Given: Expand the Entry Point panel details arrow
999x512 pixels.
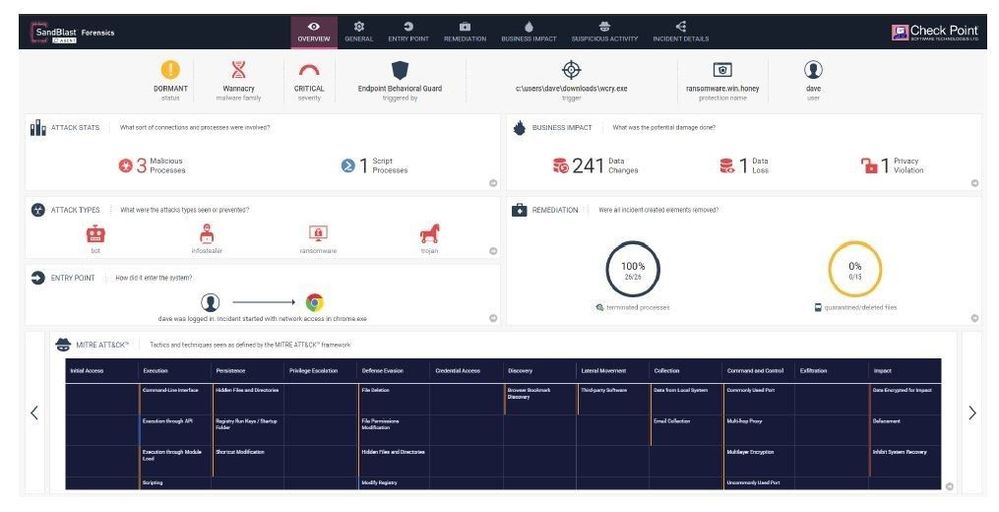Looking at the screenshot, I should (x=493, y=318).
